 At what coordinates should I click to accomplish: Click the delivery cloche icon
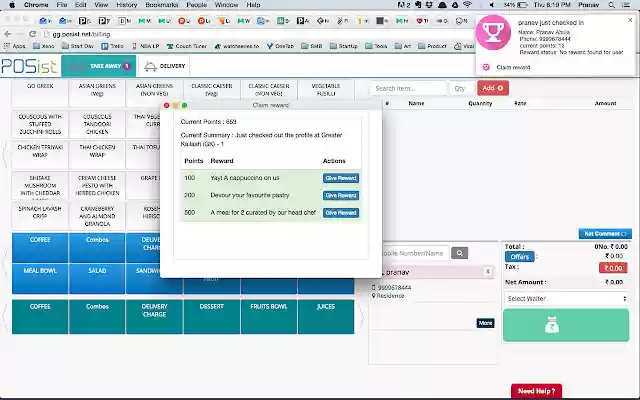click(x=150, y=66)
